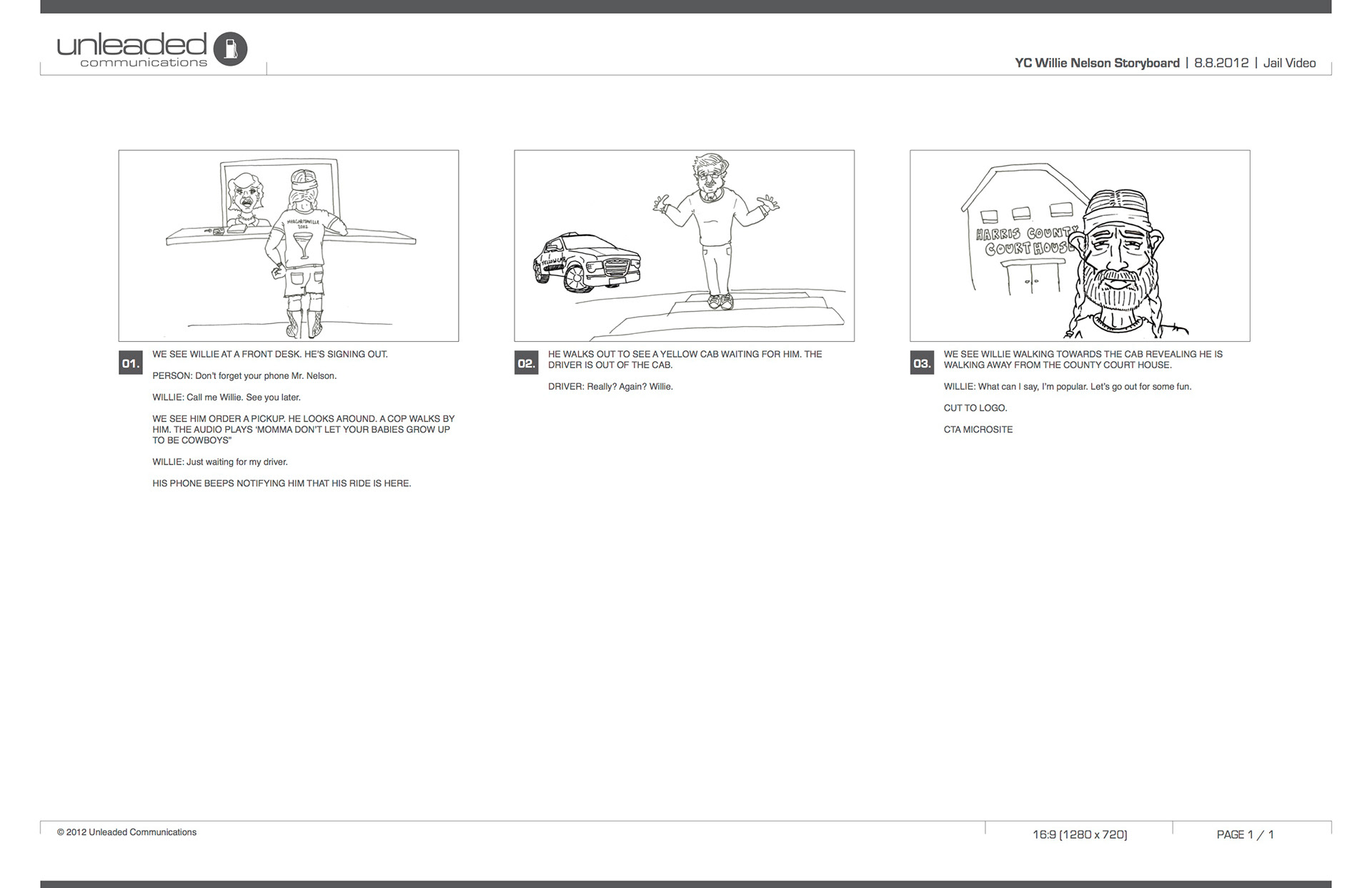This screenshot has height=888, width=1372.
Task: Click the yellow cab drawing in frame 02
Action: [586, 262]
